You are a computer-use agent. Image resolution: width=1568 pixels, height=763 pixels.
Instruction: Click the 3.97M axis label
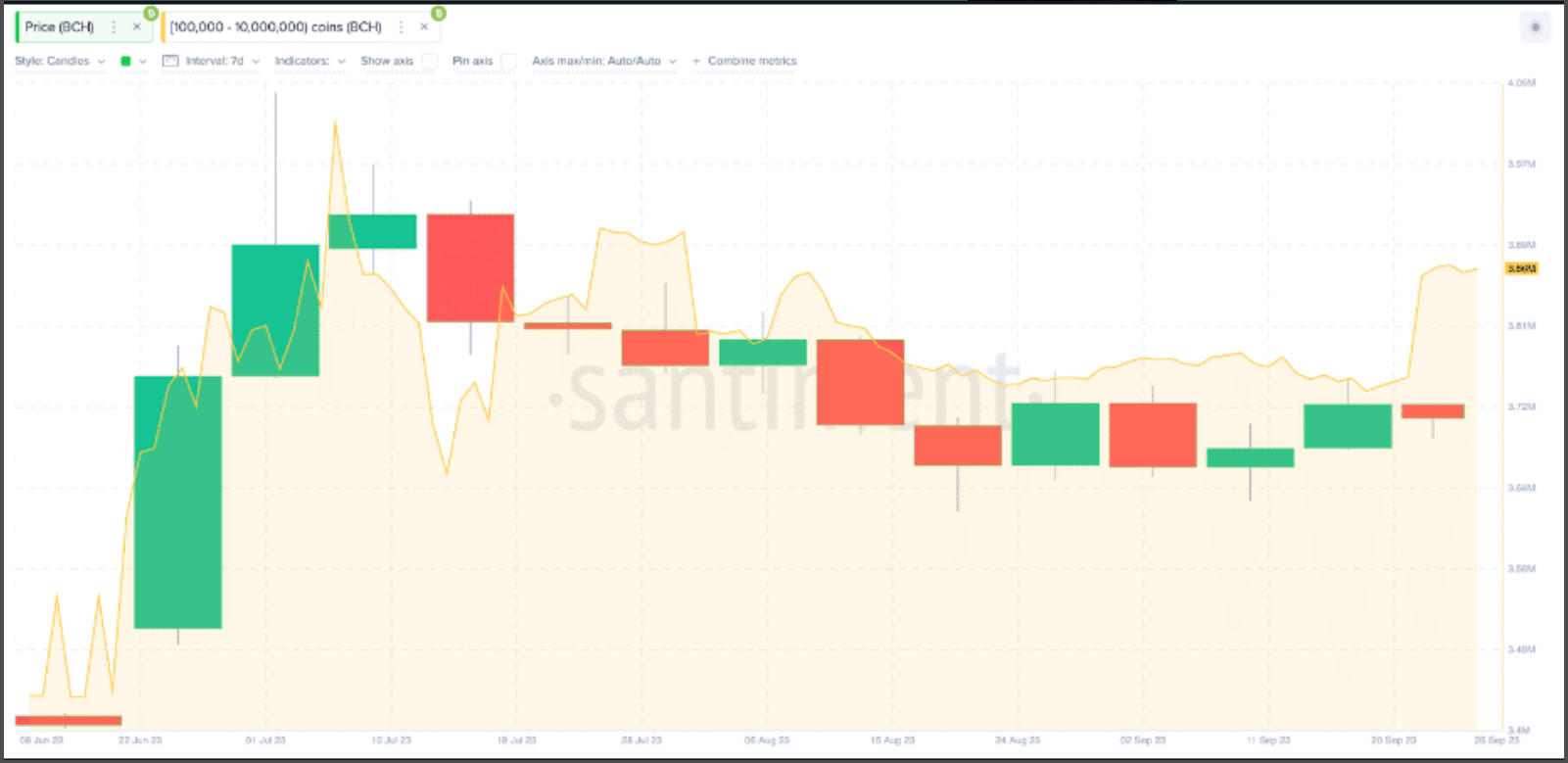point(1522,164)
